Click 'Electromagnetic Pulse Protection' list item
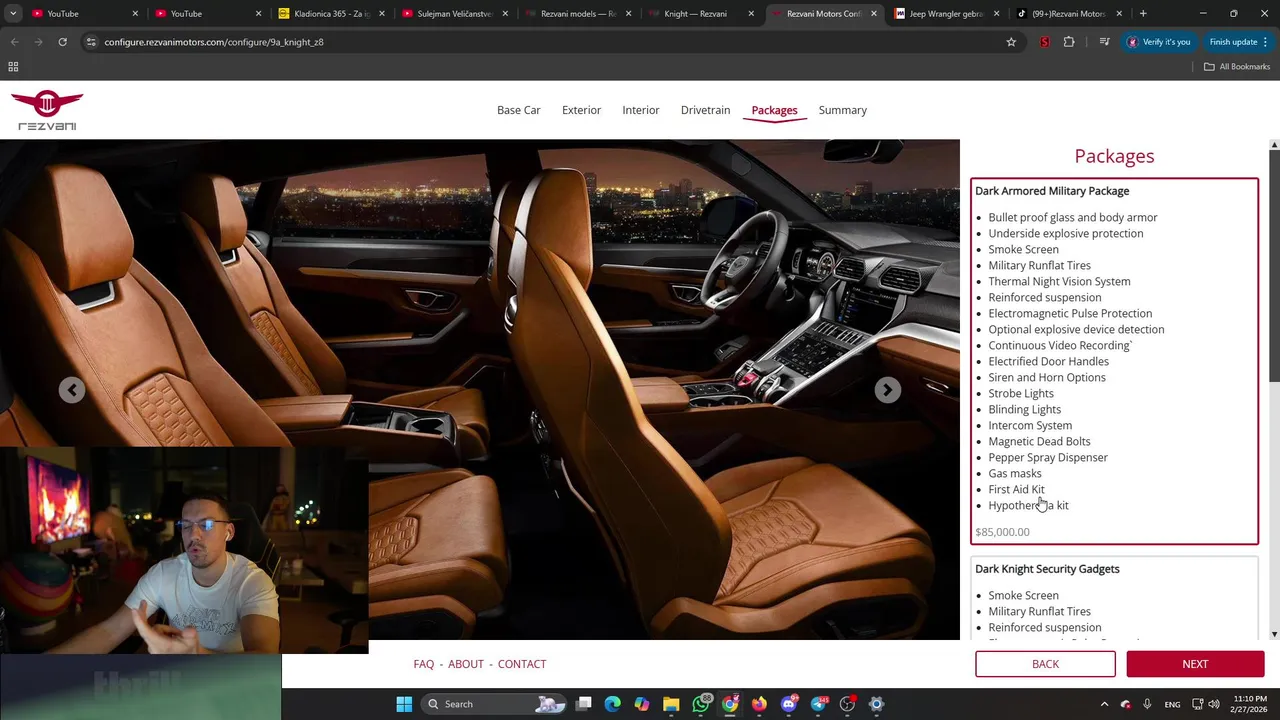Screen dimensions: 1280x720 click(x=1070, y=313)
